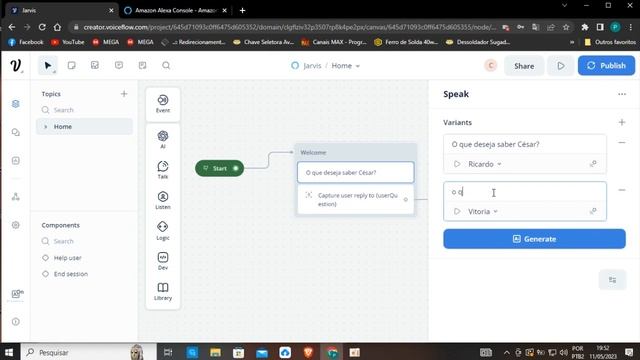The width and height of the screenshot is (640, 360).
Task: Select the markup text tool
Action: click(x=142, y=66)
